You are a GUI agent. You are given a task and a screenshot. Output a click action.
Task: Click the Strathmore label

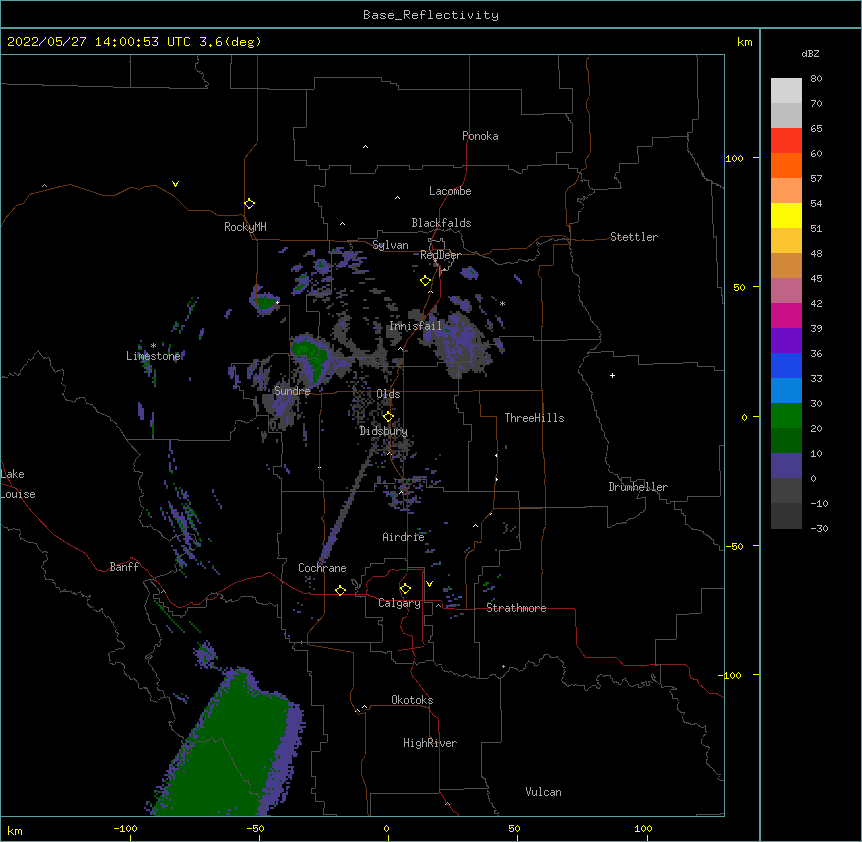click(516, 608)
